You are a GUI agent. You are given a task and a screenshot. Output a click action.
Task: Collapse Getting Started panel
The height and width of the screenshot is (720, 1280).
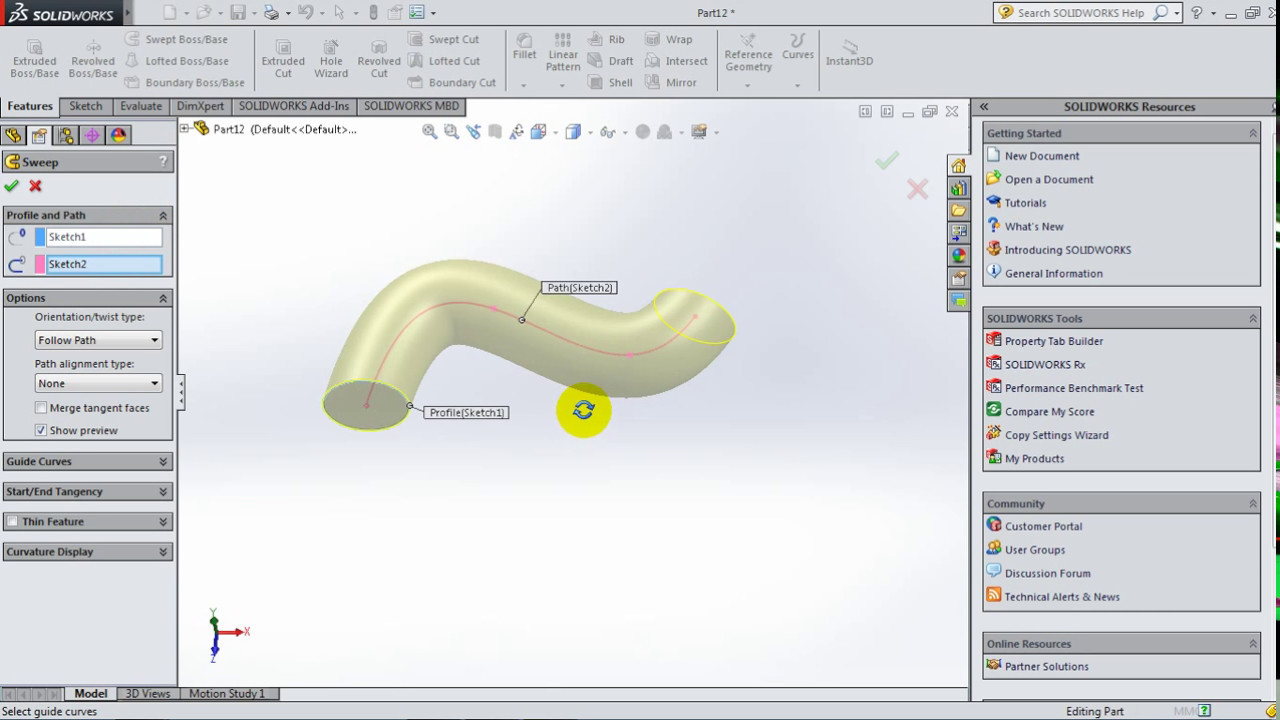click(1253, 133)
